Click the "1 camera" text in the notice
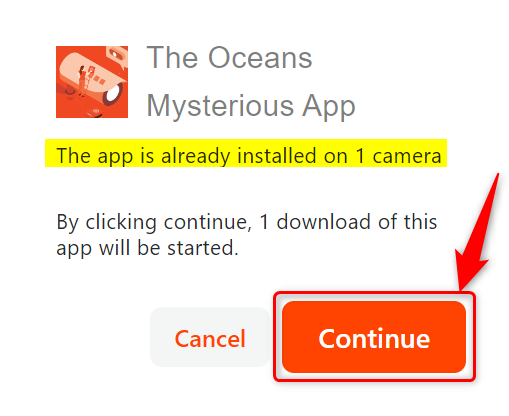Image resolution: width=509 pixels, height=416 pixels. pyautogui.click(x=398, y=155)
